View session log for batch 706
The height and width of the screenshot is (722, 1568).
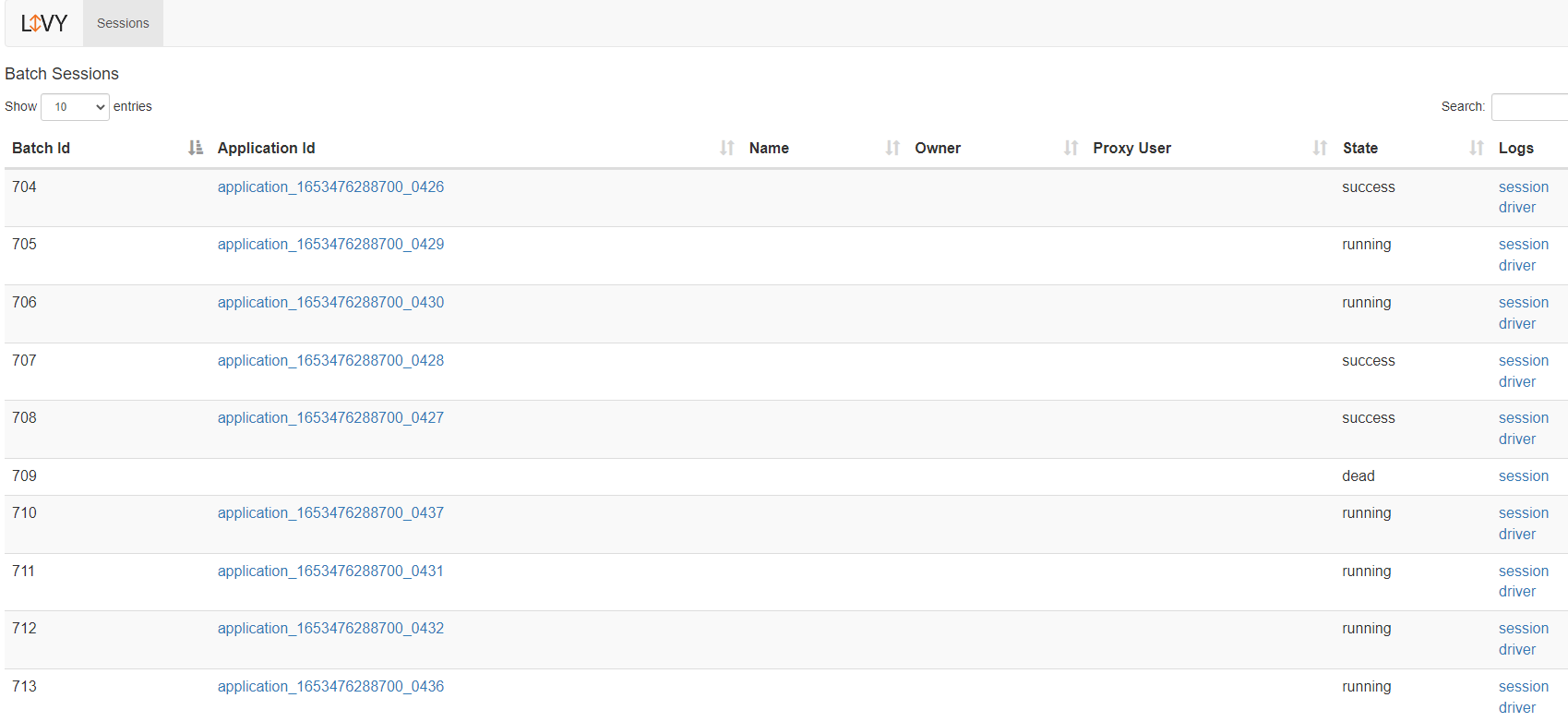tap(1523, 302)
